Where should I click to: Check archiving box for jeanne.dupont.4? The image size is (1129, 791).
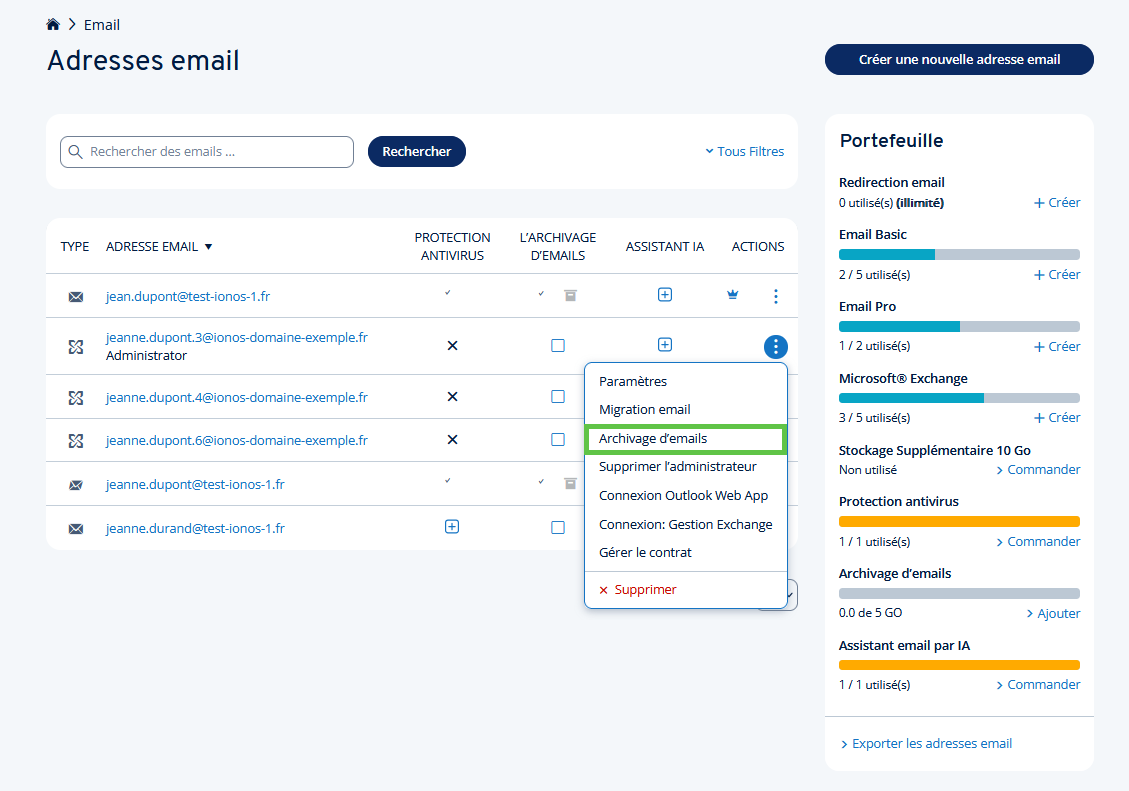click(x=558, y=397)
